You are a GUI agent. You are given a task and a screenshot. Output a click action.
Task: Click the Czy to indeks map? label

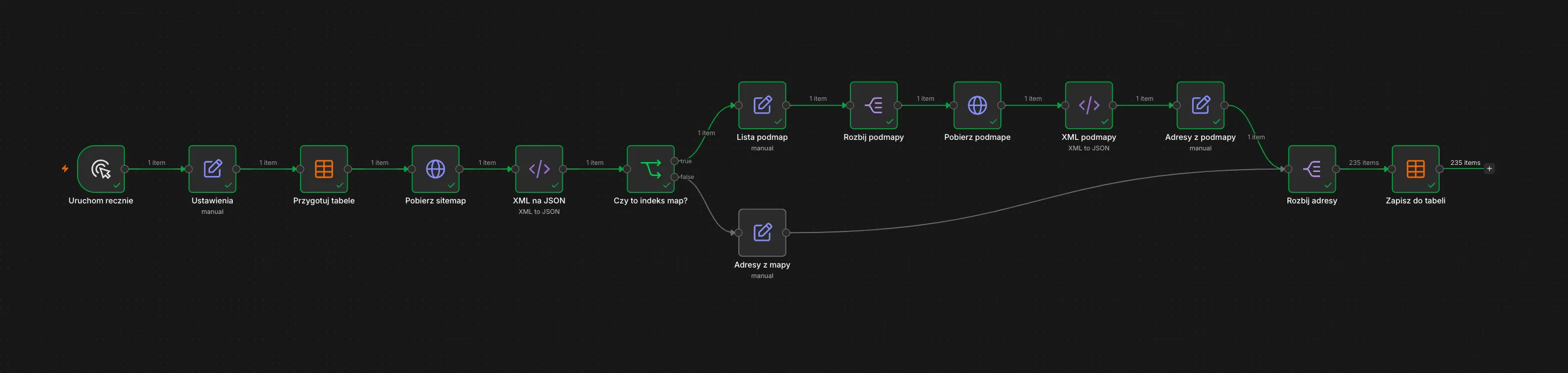pyautogui.click(x=650, y=201)
